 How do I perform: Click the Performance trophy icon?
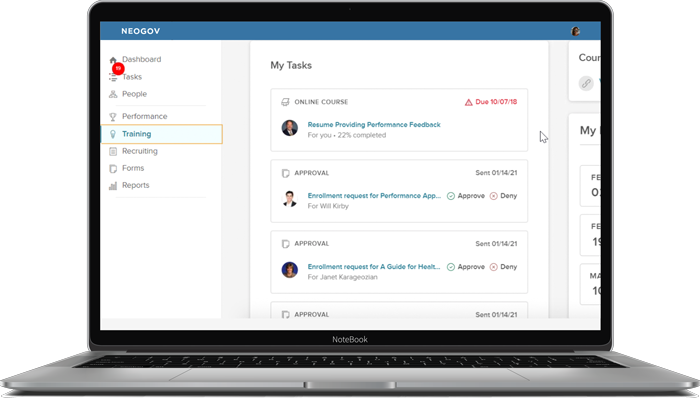point(113,116)
